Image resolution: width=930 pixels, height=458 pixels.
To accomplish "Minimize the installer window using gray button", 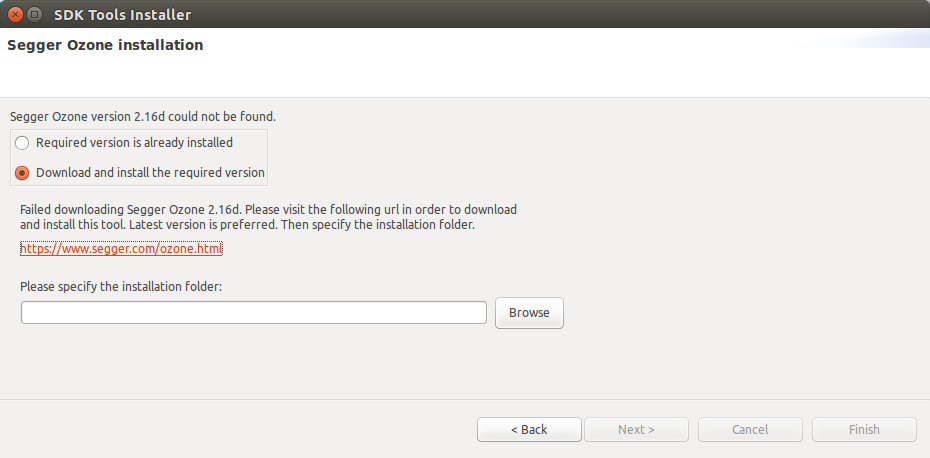I will coord(34,14).
